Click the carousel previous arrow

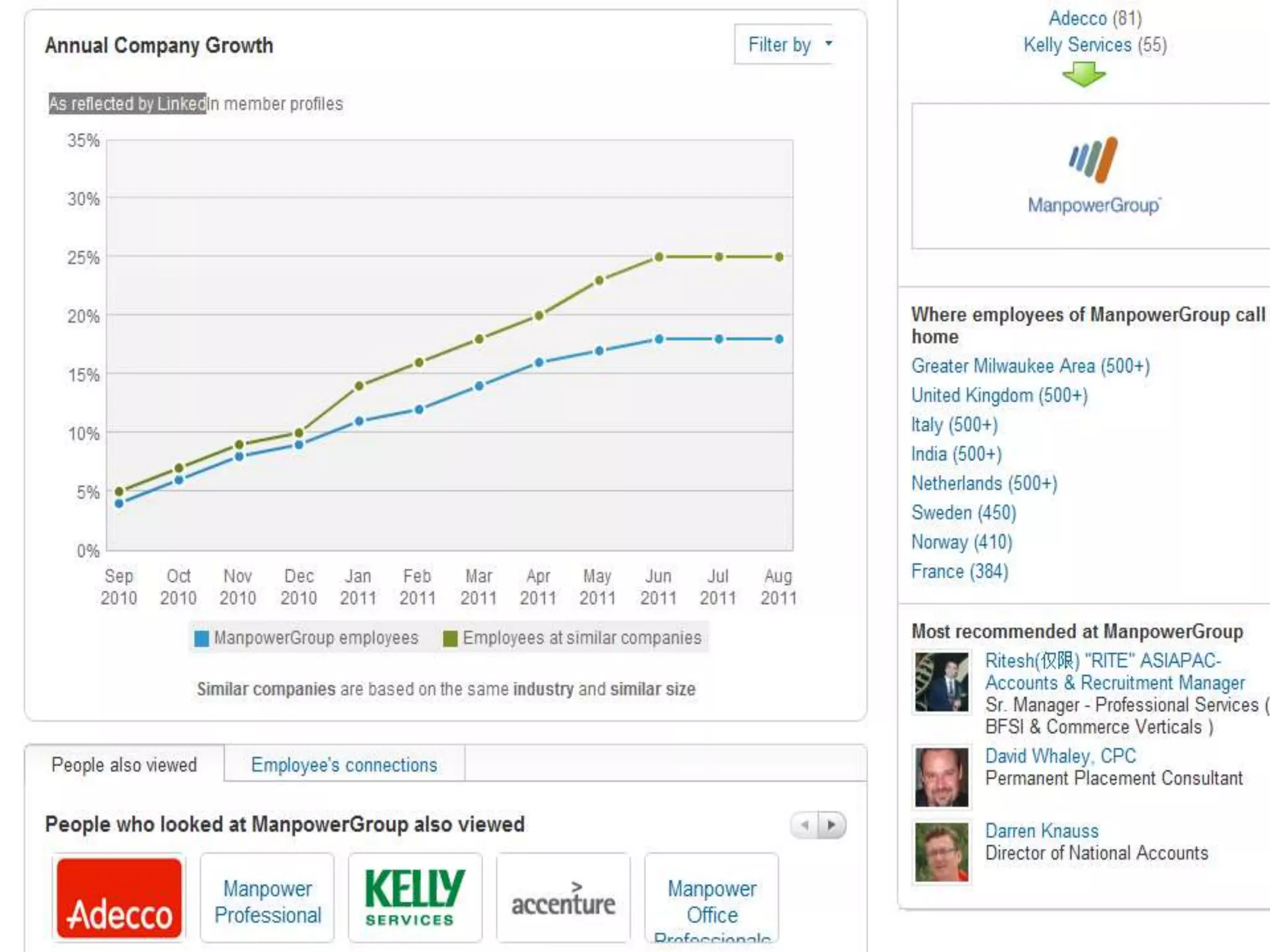click(x=805, y=825)
